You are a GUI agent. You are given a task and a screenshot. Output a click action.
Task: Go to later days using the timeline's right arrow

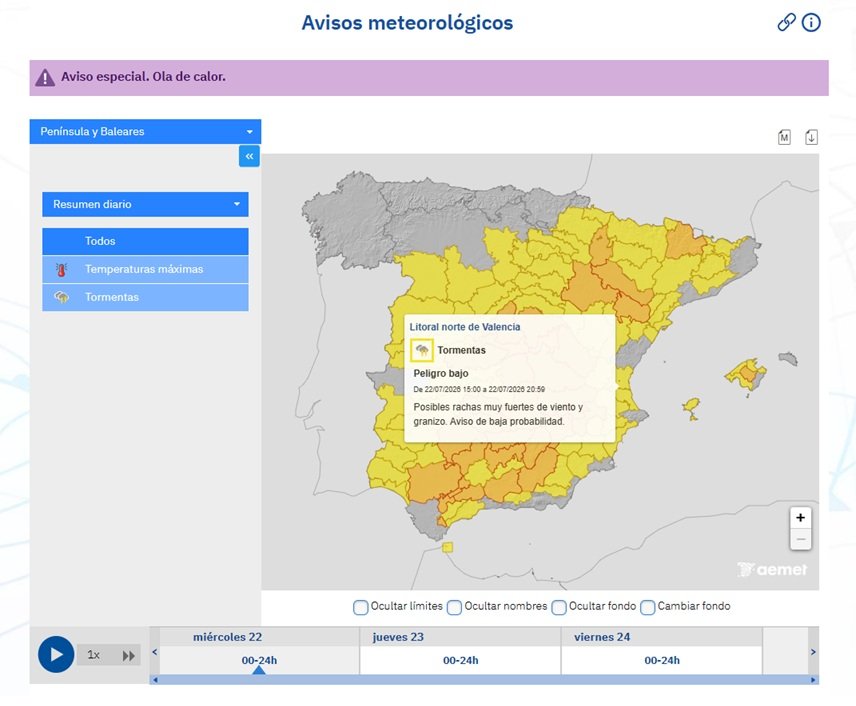coord(813,652)
